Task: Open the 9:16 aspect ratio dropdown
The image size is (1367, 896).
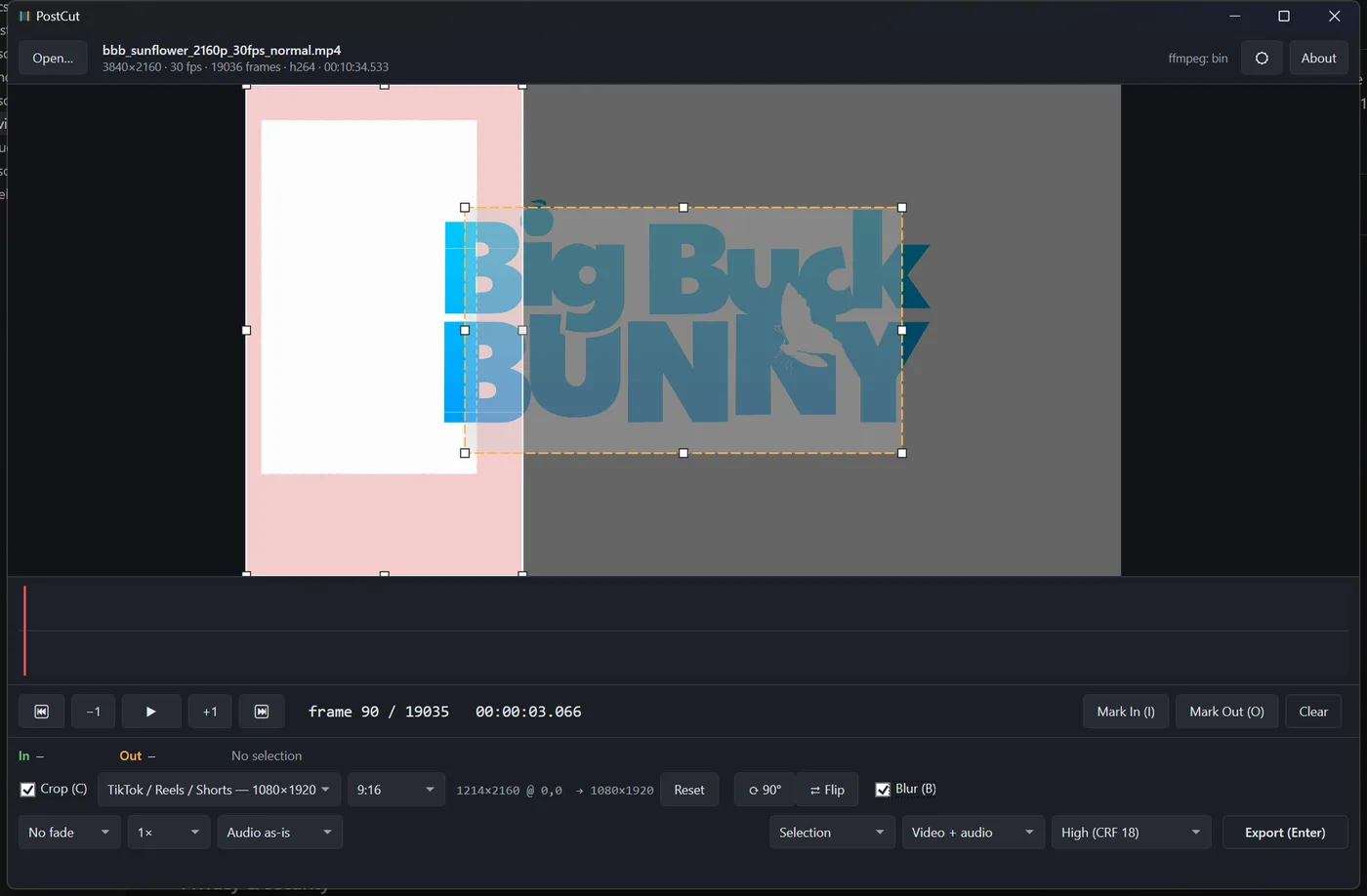Action: [396, 790]
